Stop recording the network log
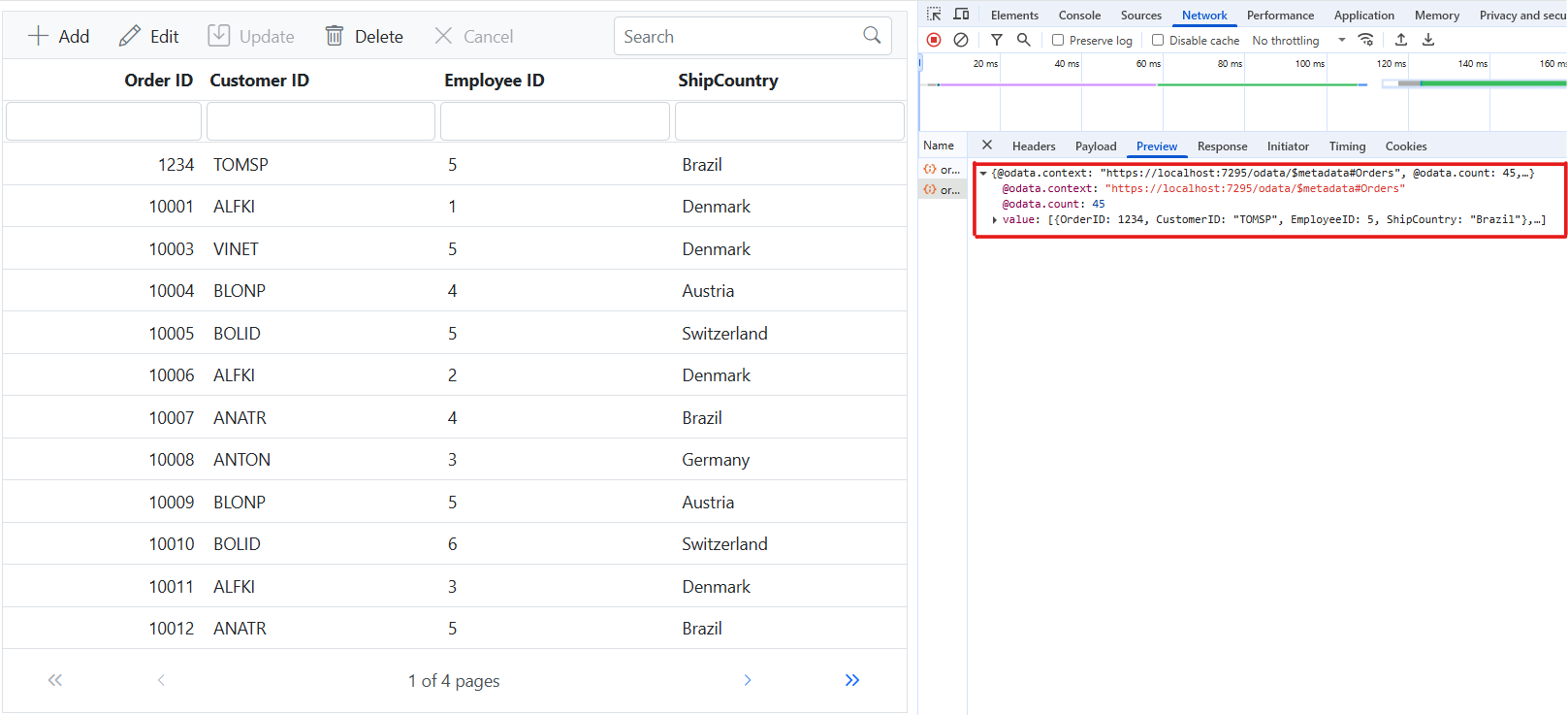This screenshot has height=715, width=1568. pos(934,40)
